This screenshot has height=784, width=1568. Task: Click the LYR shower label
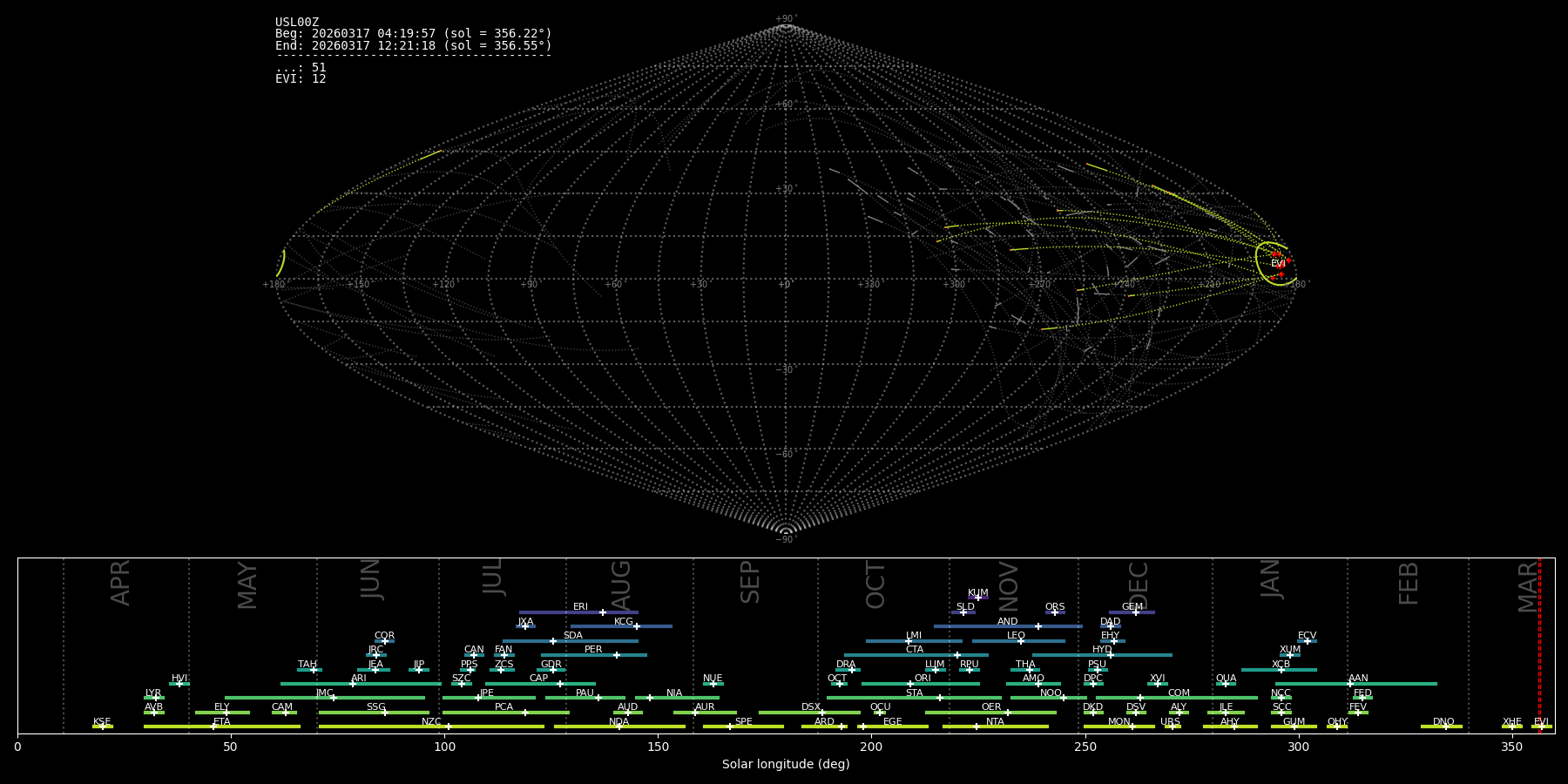(153, 693)
